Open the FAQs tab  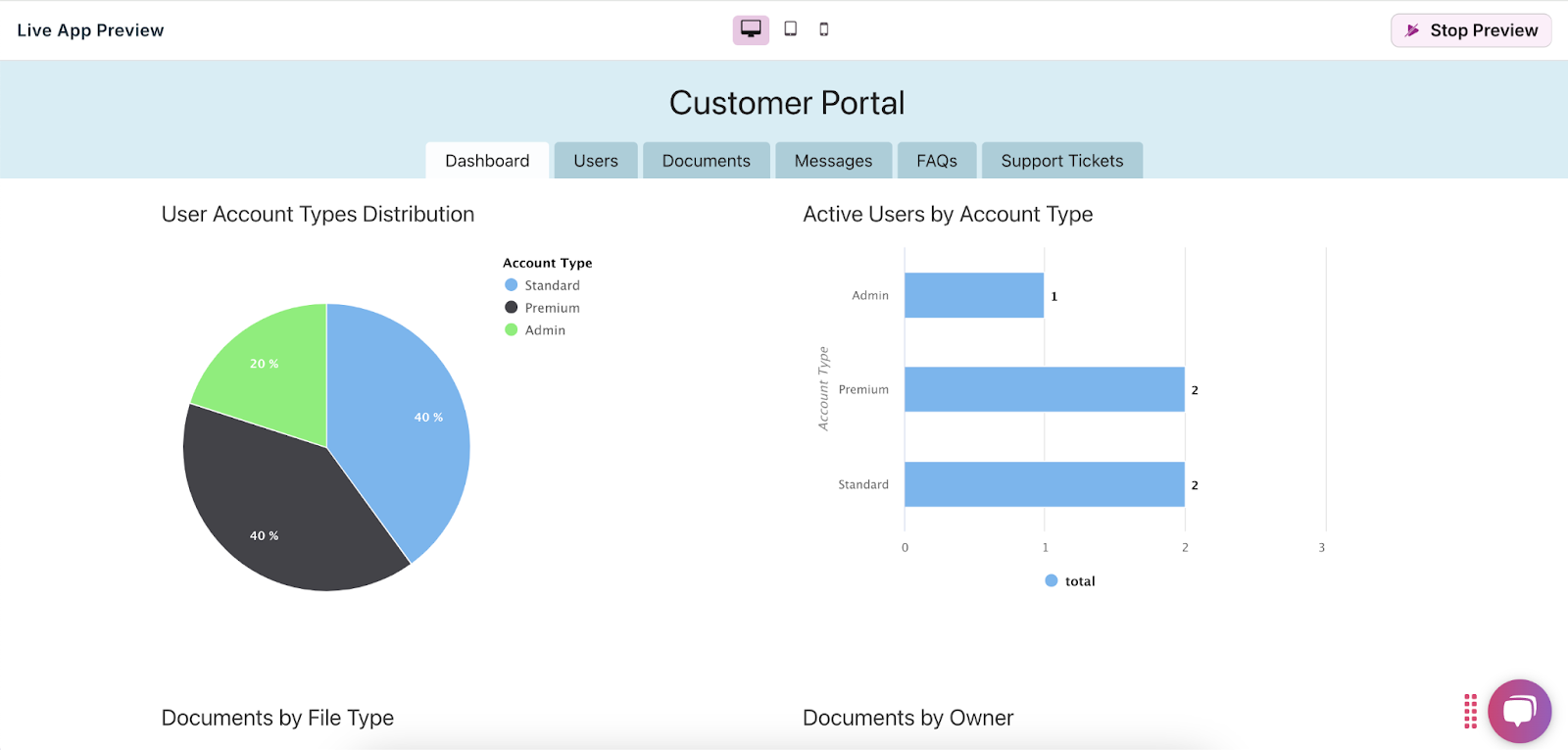(937, 161)
